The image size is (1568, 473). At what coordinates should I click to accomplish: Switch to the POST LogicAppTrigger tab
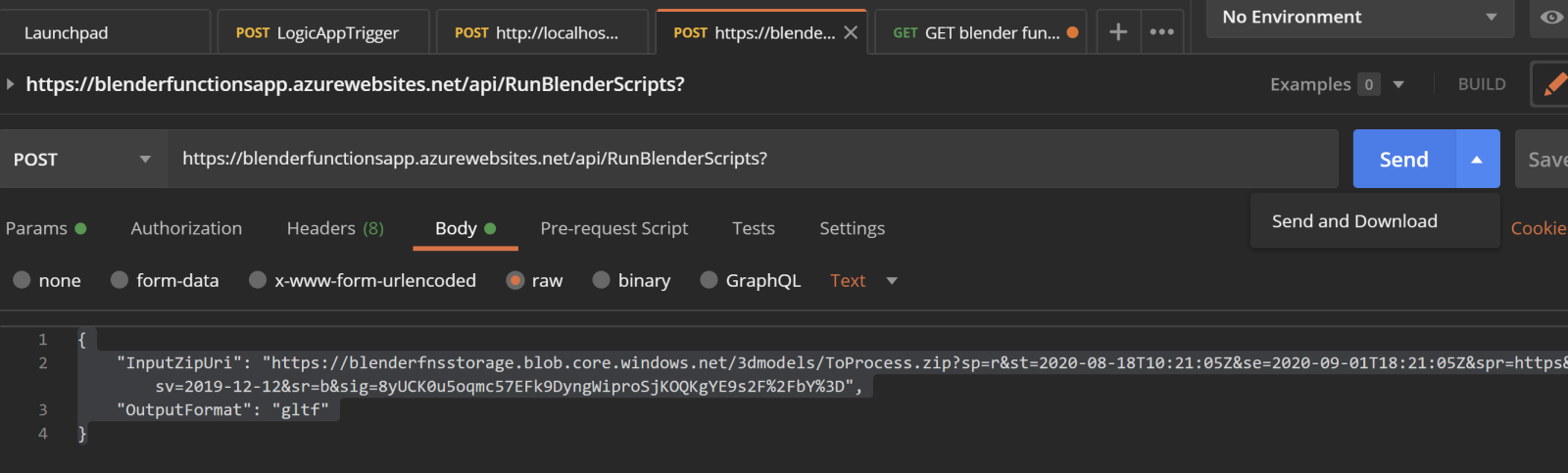coord(322,32)
